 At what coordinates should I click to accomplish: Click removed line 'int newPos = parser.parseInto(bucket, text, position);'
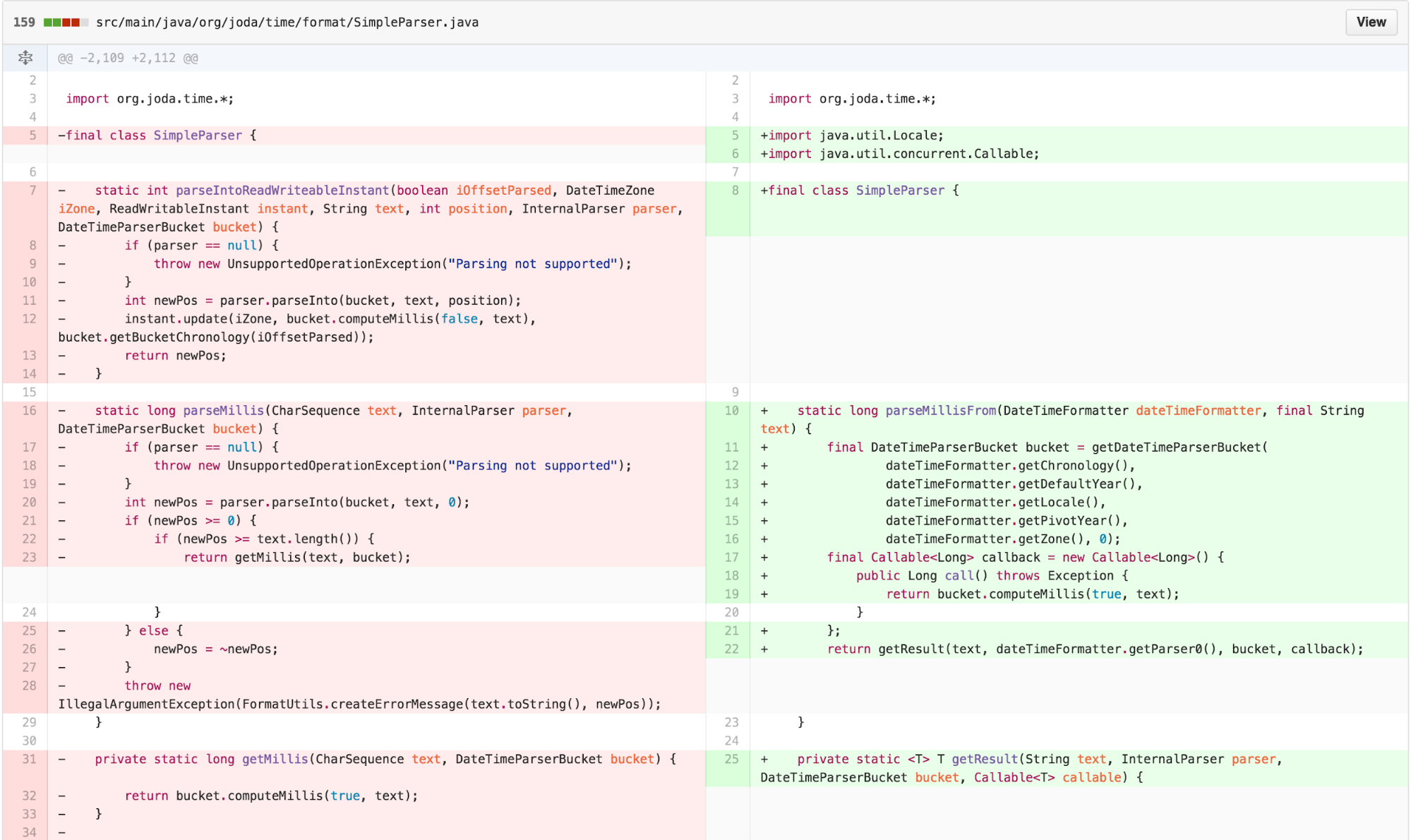point(377,301)
